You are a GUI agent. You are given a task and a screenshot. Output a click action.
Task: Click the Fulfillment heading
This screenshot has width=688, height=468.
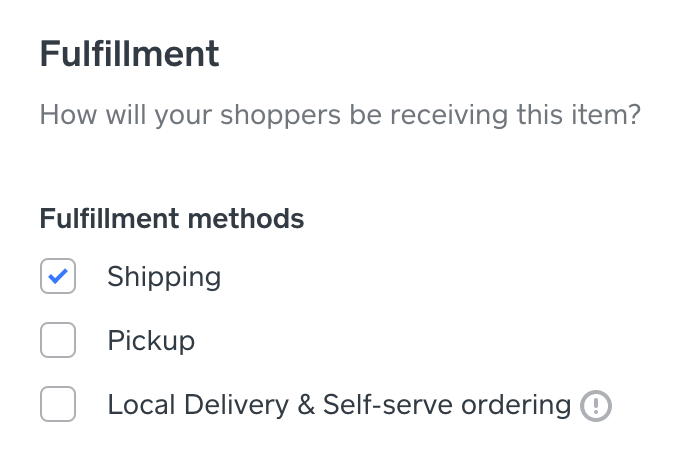coord(129,54)
